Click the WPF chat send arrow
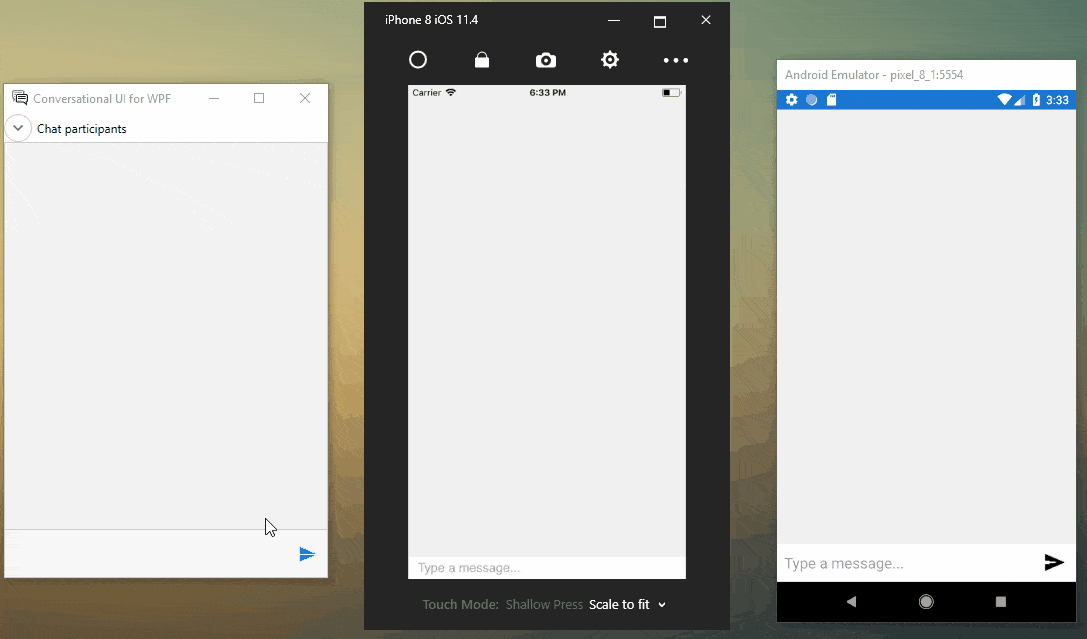This screenshot has height=639, width=1087. tap(307, 554)
